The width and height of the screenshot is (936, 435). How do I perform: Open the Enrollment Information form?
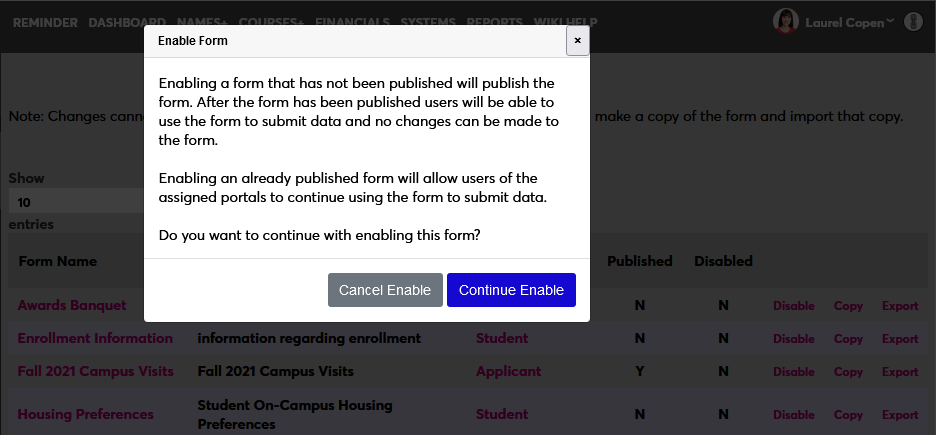[95, 338]
